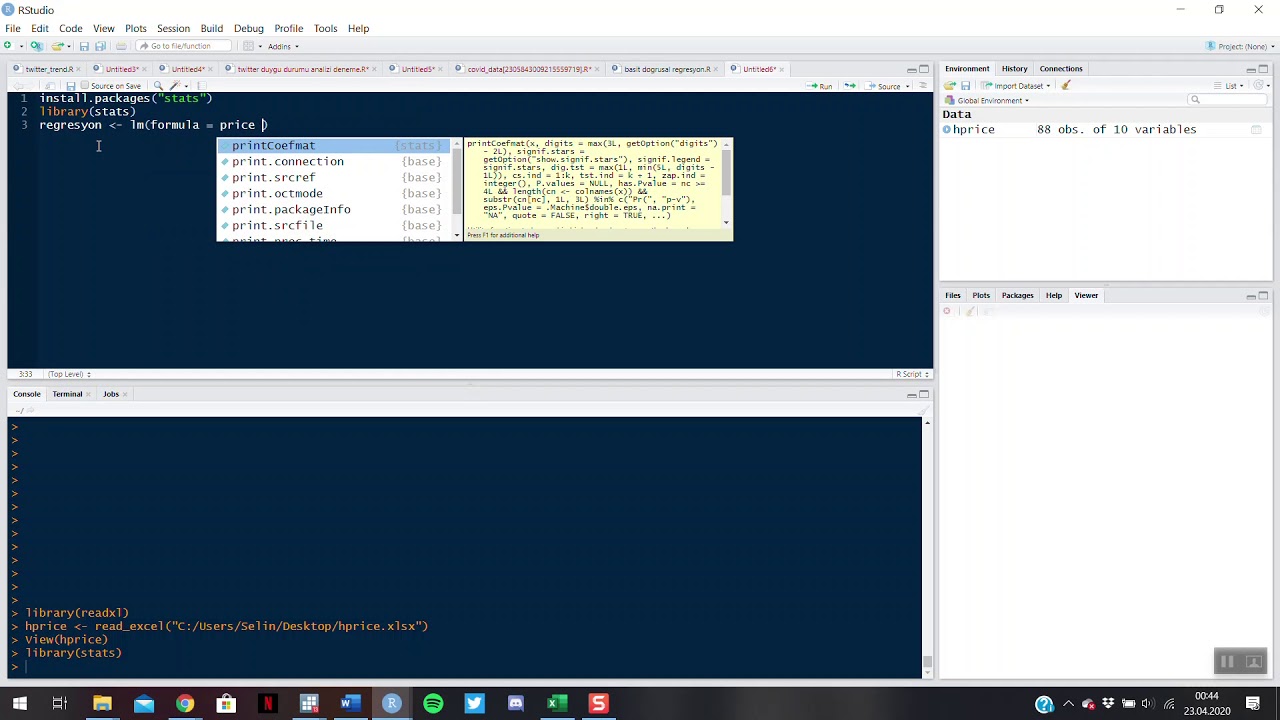Open Spotify from the taskbar
Screen dimensions: 1280x720
[x=433, y=704]
